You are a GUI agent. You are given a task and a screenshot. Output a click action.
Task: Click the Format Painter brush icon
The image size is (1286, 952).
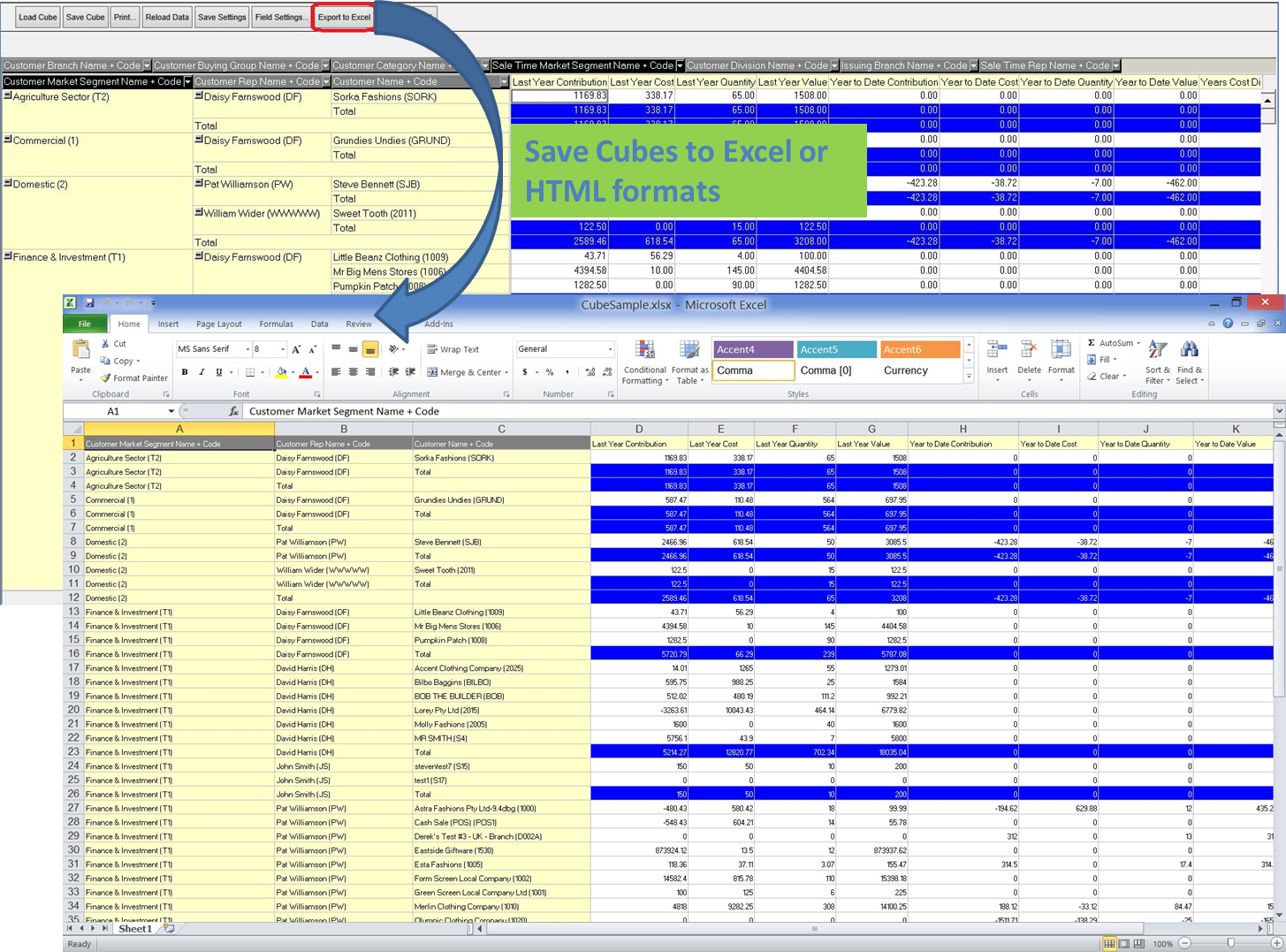tap(106, 378)
